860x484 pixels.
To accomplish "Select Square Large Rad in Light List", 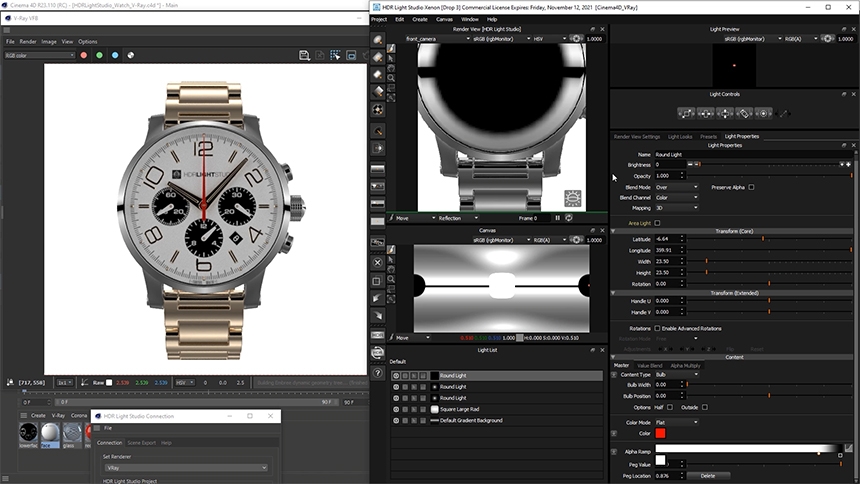I will pyautogui.click(x=497, y=409).
